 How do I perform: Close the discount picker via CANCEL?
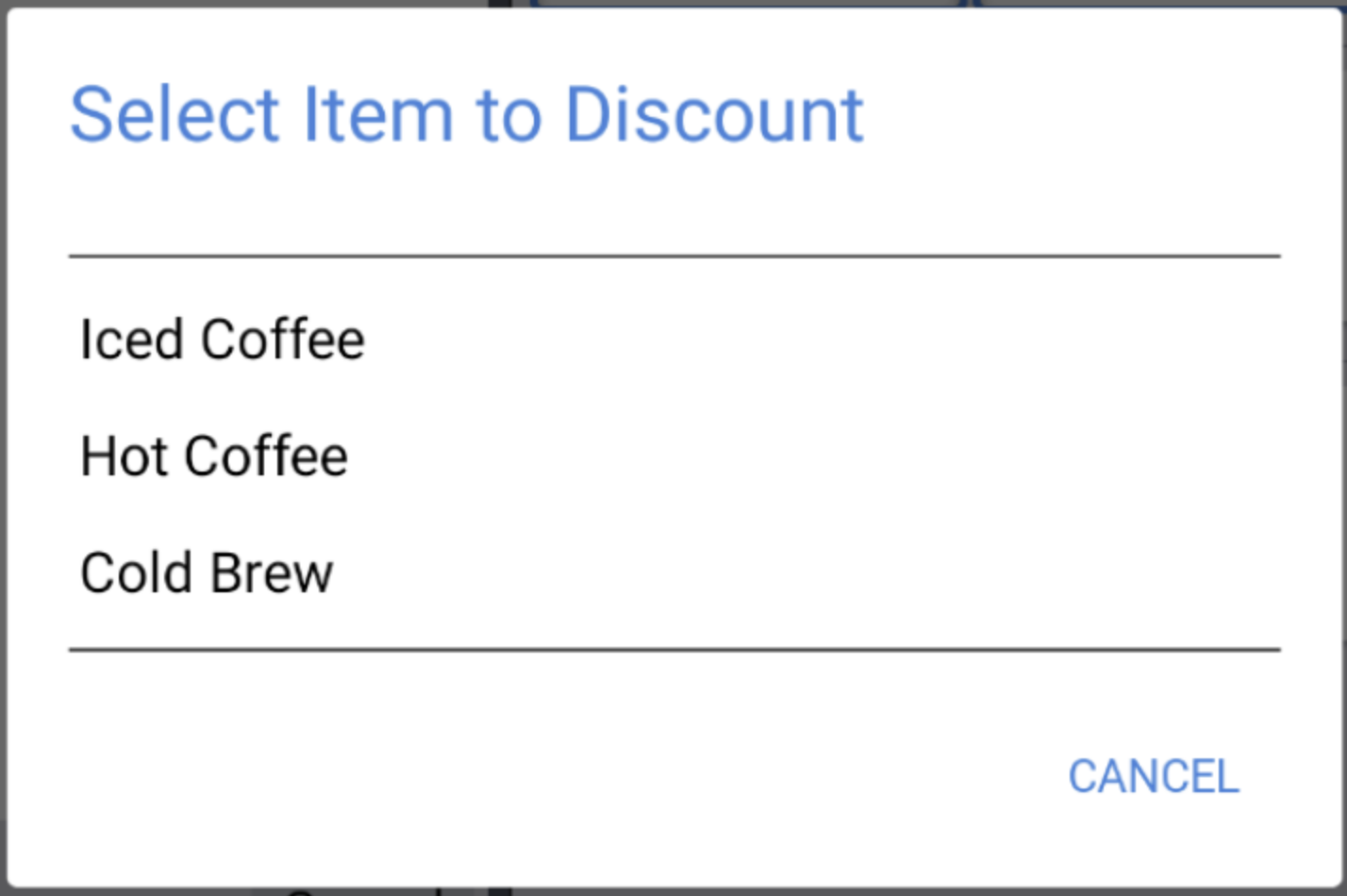pyautogui.click(x=1153, y=775)
